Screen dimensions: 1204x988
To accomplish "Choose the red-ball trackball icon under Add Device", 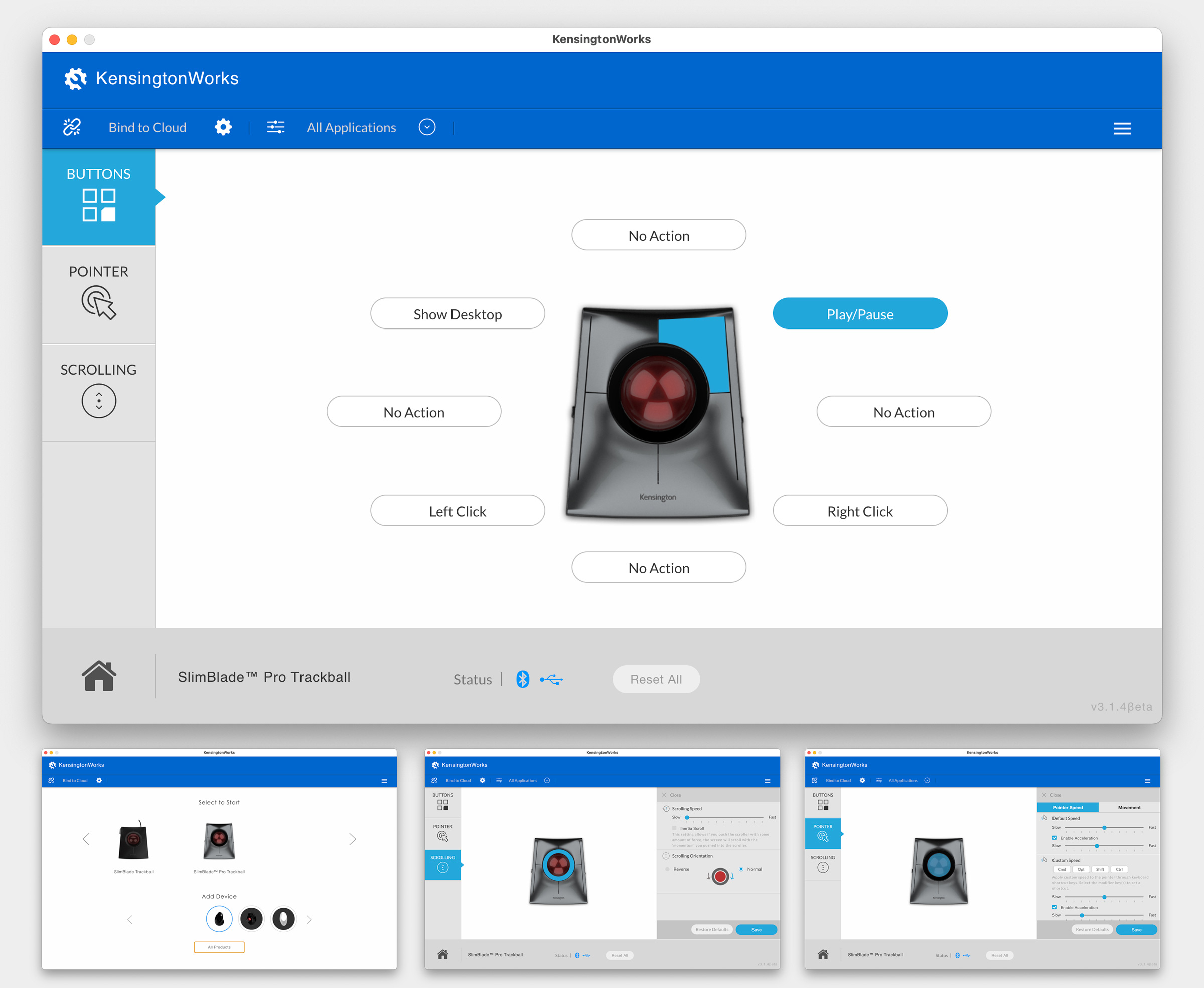I will point(251,919).
